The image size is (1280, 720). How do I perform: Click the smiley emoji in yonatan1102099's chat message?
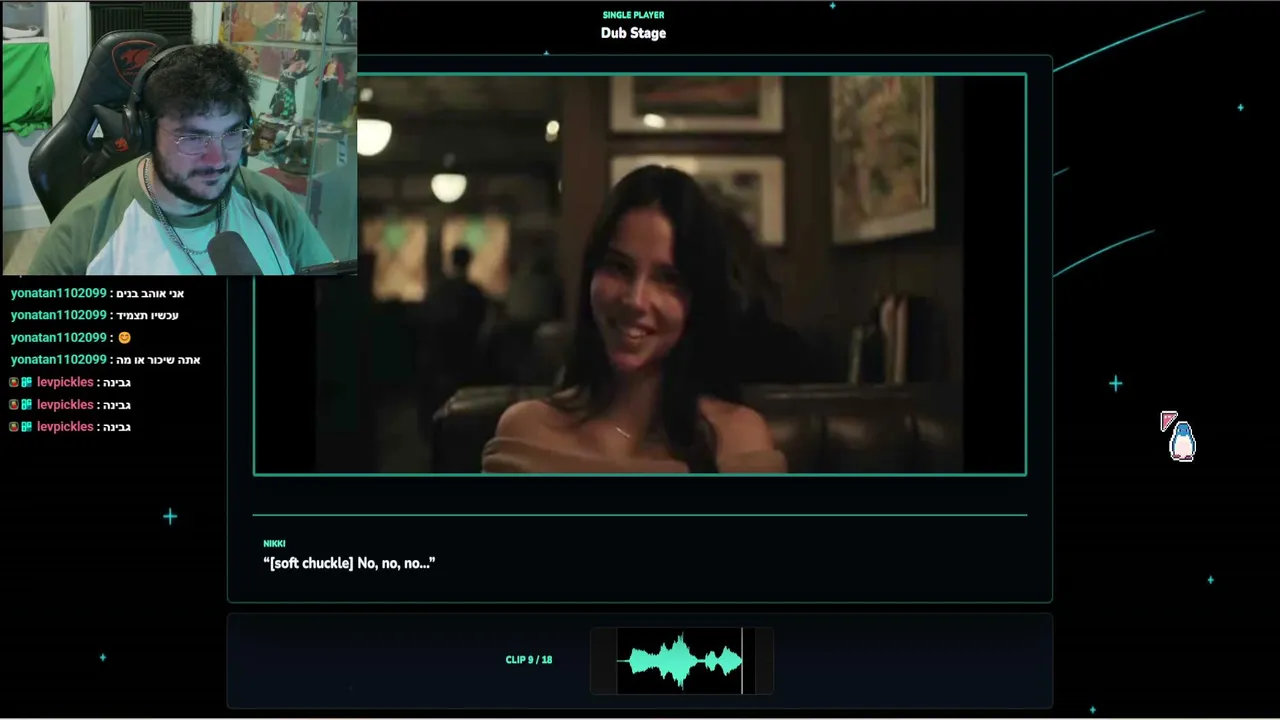pos(124,338)
